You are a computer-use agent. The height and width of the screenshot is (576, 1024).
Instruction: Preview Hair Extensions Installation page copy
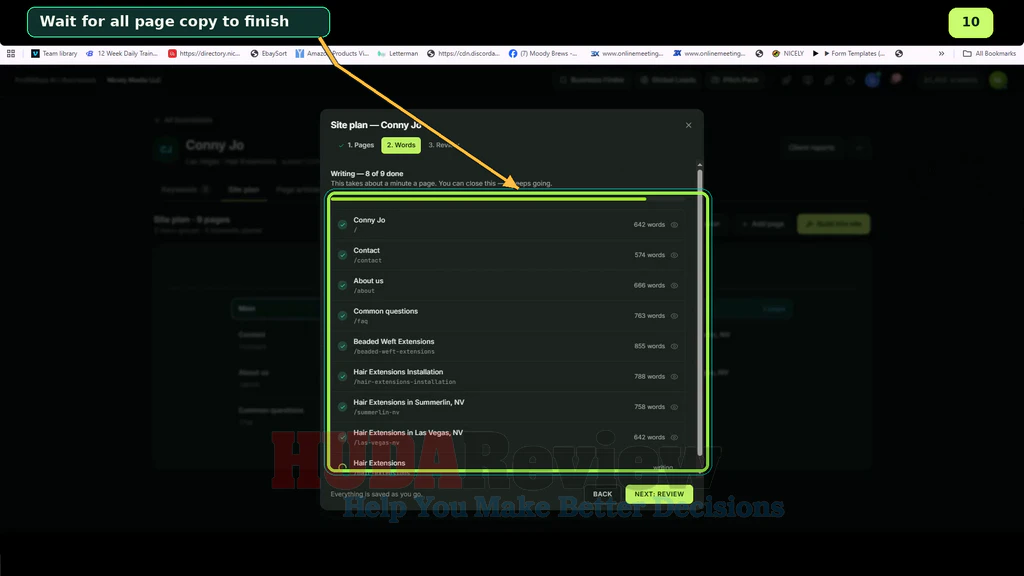coord(675,377)
